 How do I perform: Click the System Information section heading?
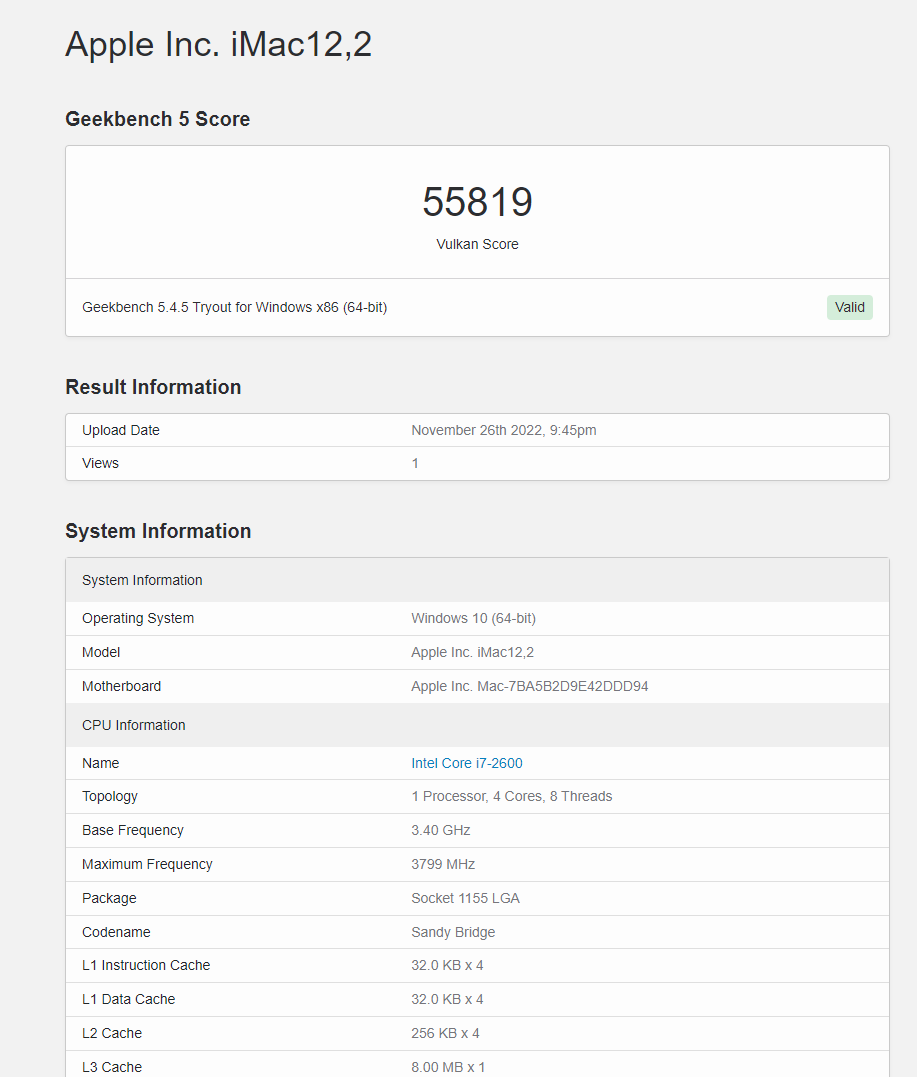click(x=158, y=531)
